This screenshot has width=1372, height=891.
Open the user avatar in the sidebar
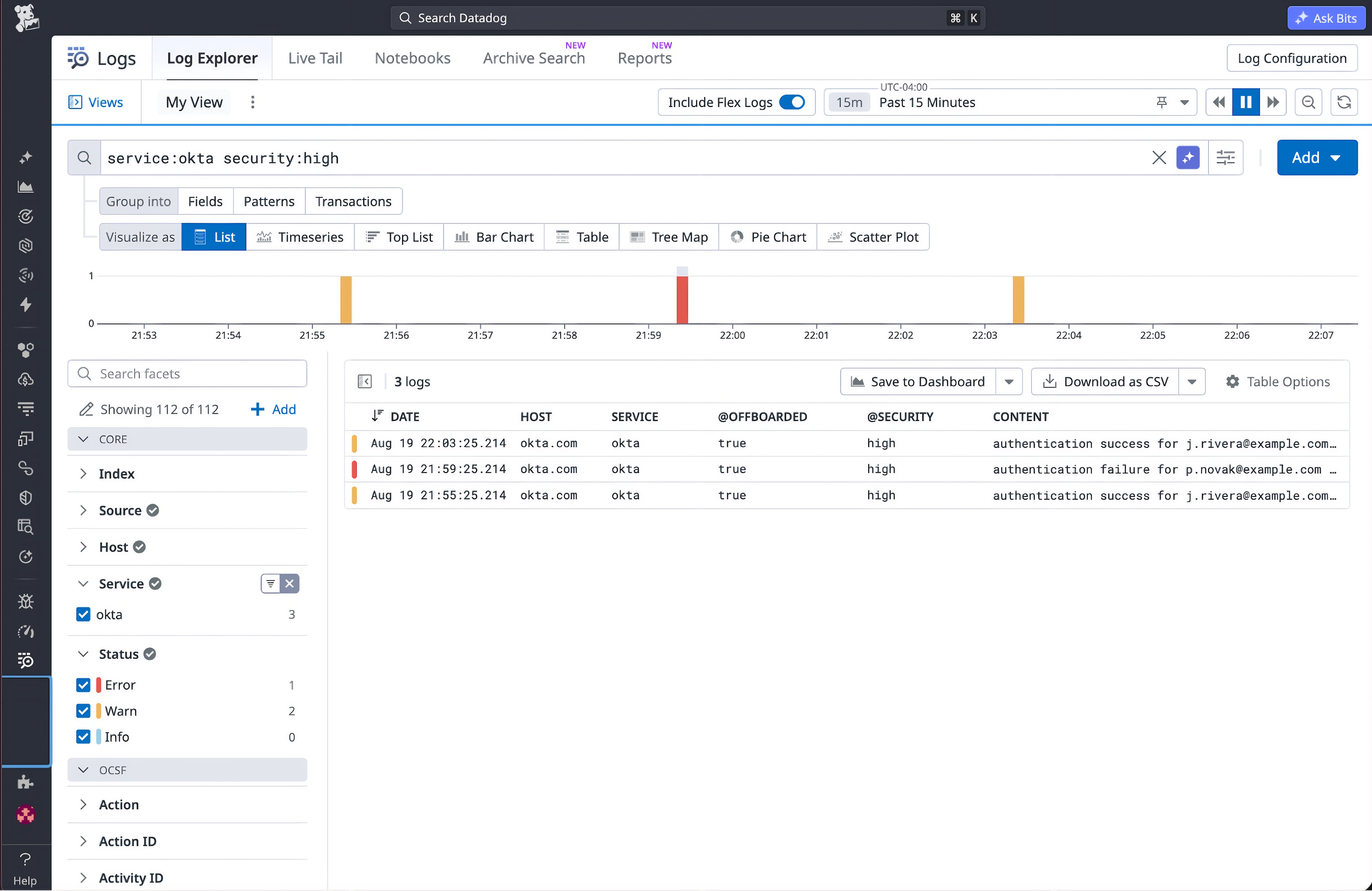25,814
